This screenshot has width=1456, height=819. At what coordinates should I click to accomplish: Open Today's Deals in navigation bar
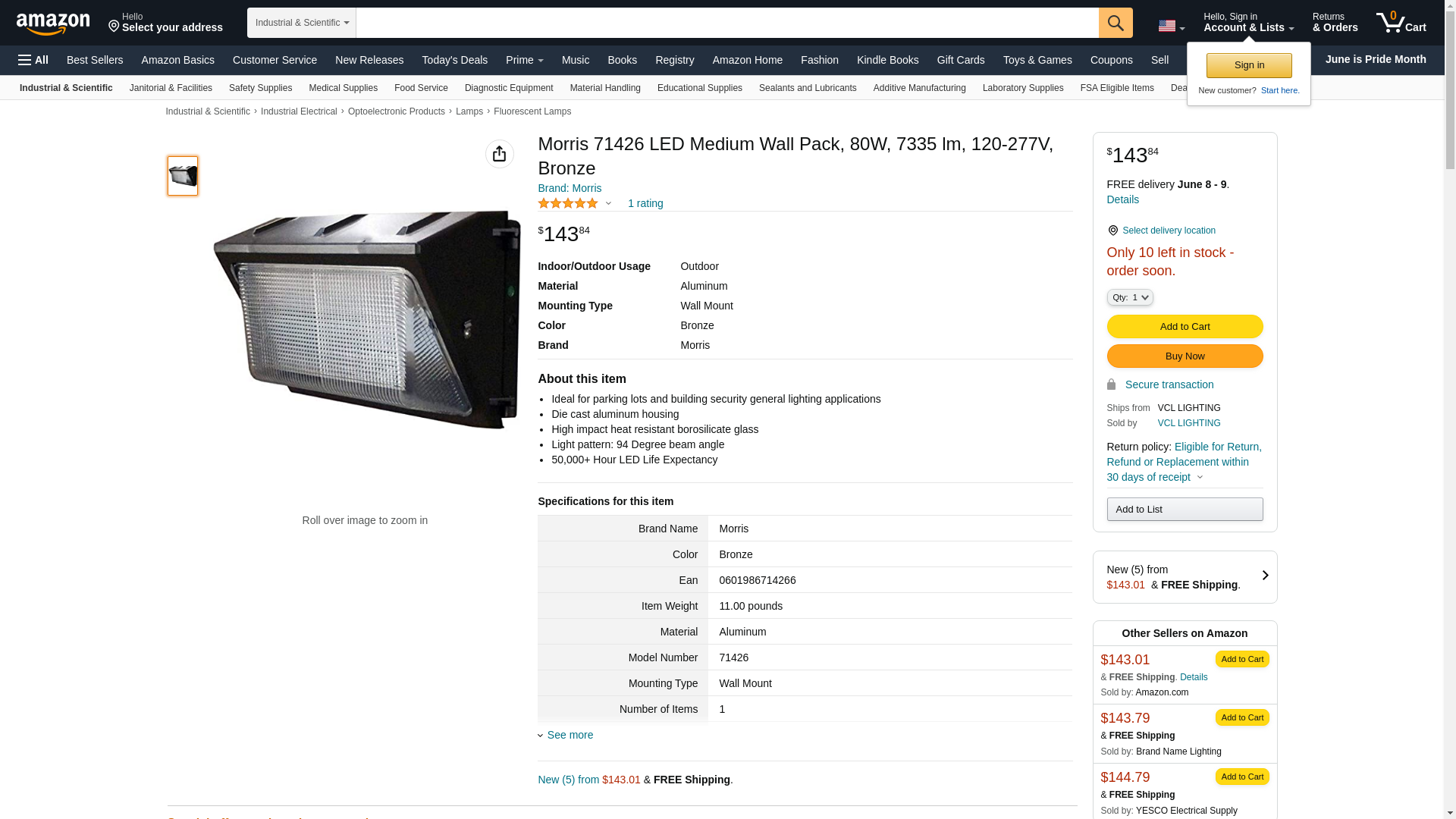click(x=454, y=60)
